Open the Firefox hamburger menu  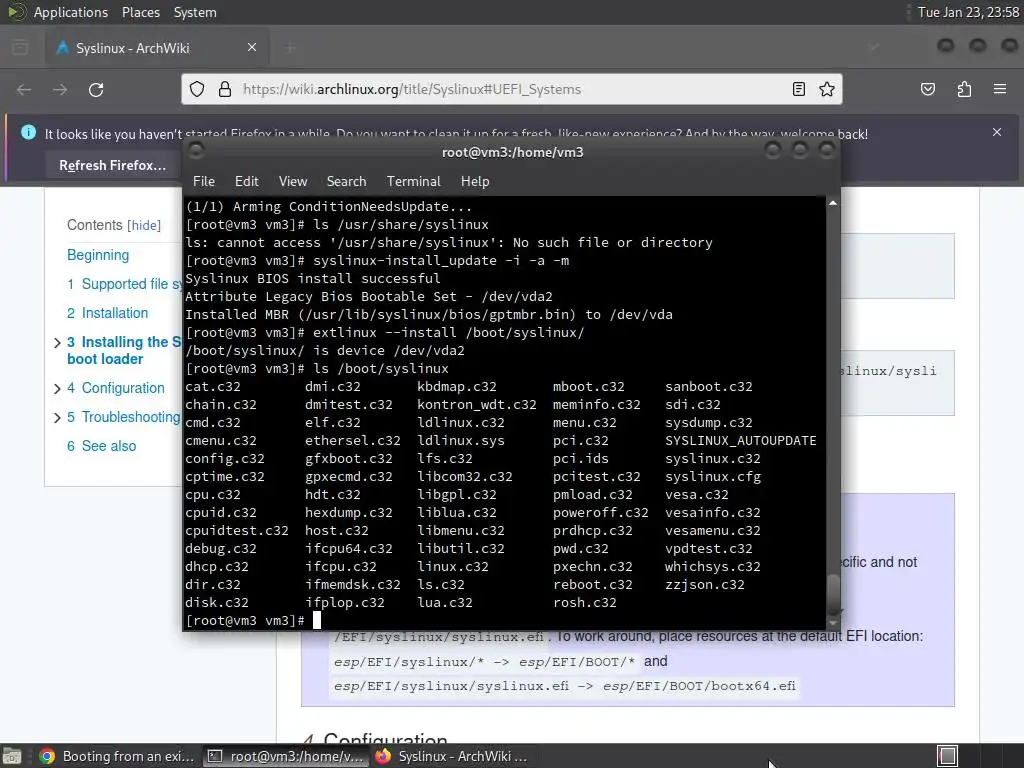coord(1000,89)
